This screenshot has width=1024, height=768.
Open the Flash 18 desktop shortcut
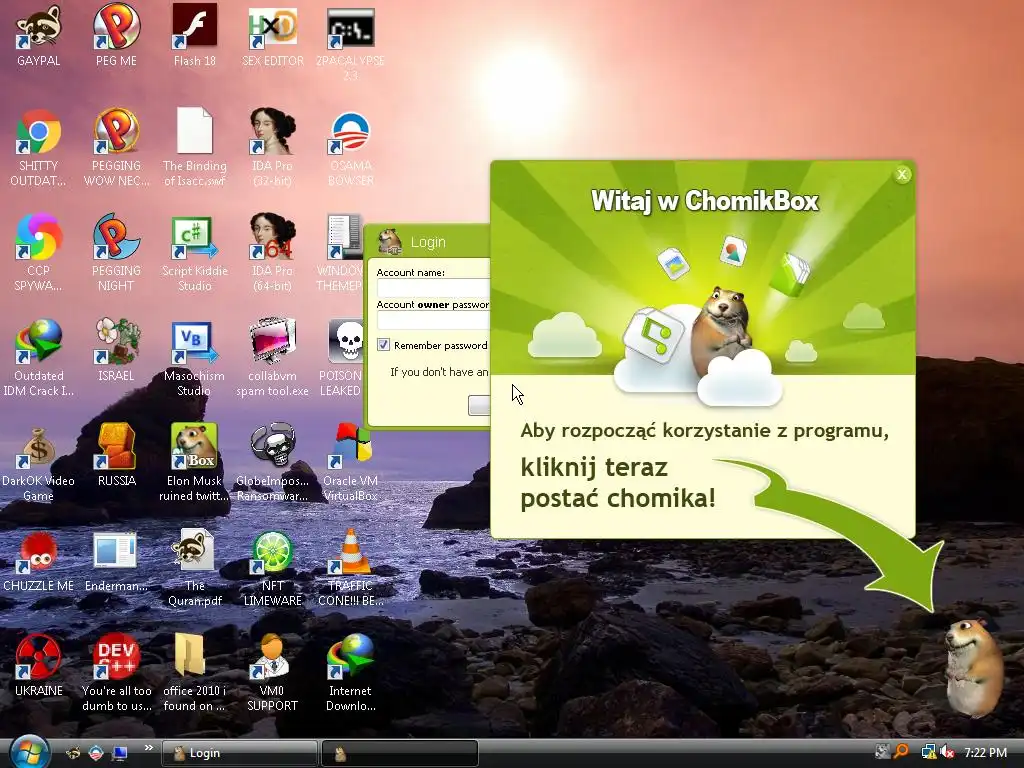[195, 36]
